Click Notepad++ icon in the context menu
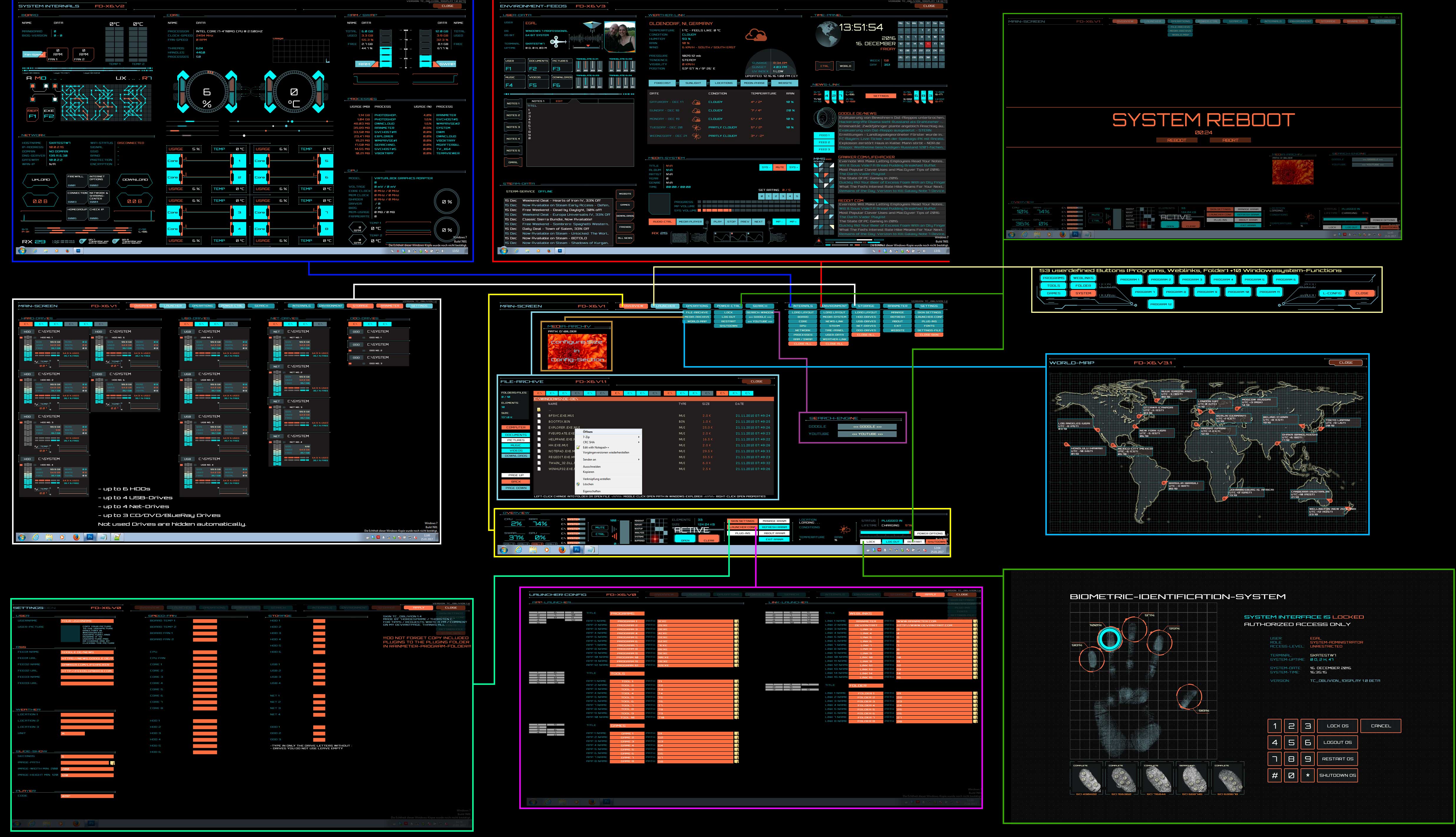 pyautogui.click(x=578, y=447)
